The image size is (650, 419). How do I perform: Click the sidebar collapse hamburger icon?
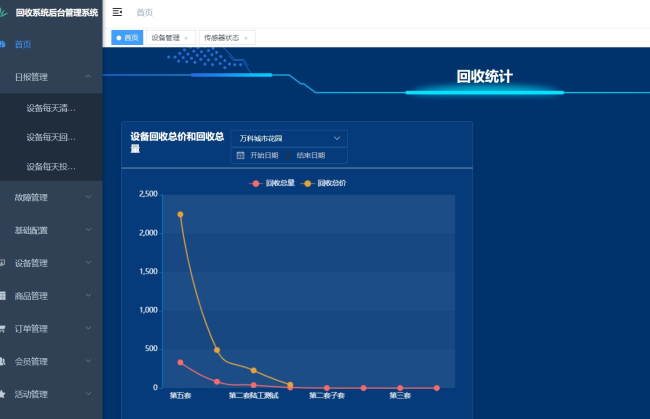(117, 12)
